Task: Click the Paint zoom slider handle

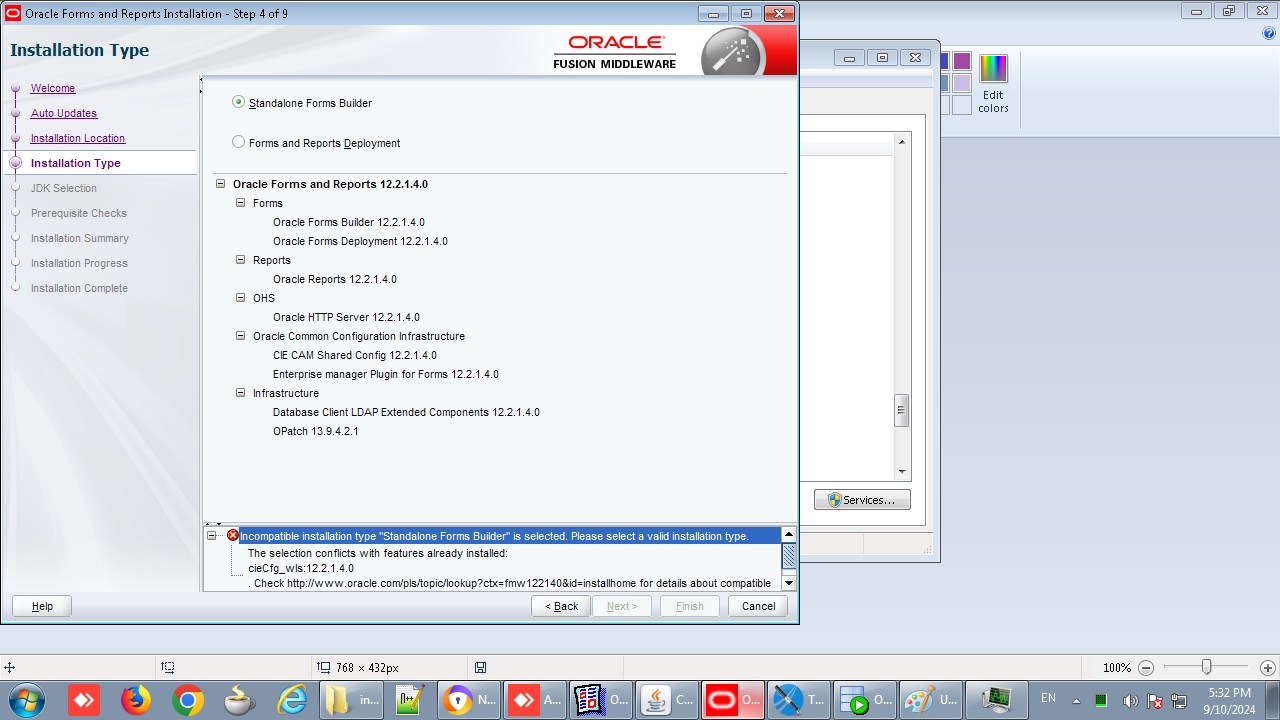Action: (x=1206, y=667)
